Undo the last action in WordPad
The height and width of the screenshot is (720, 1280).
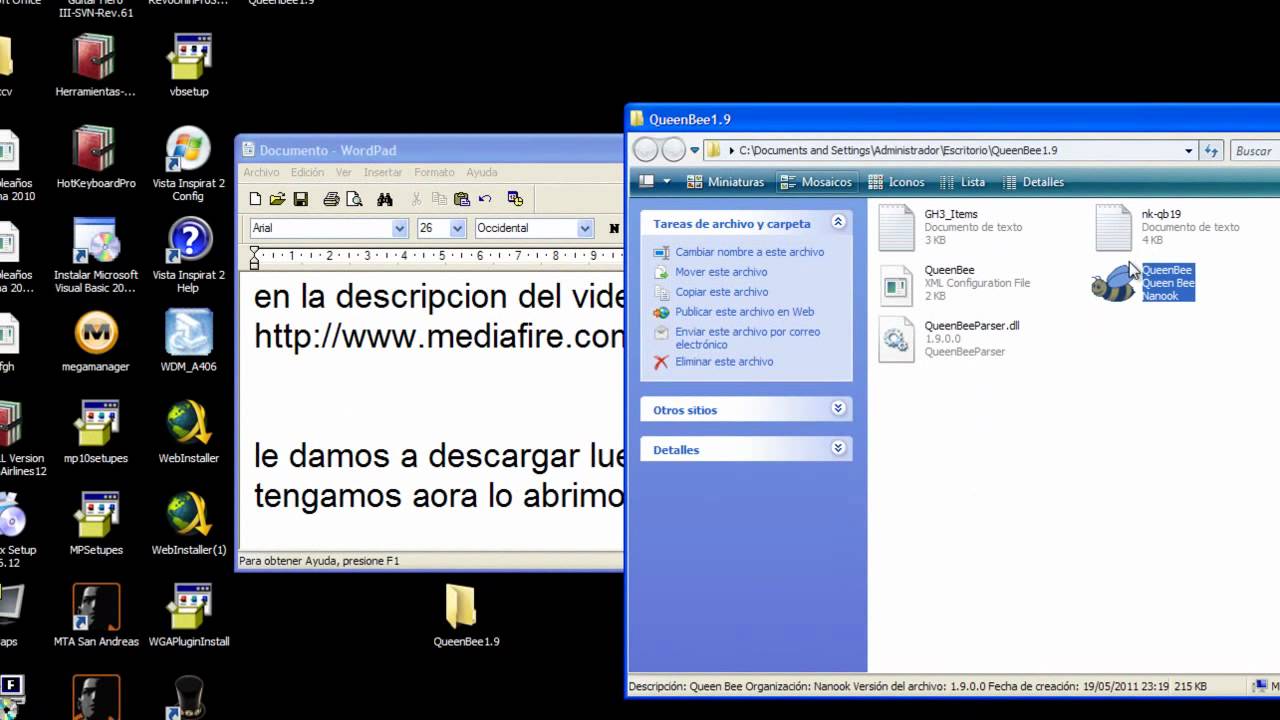(x=485, y=199)
